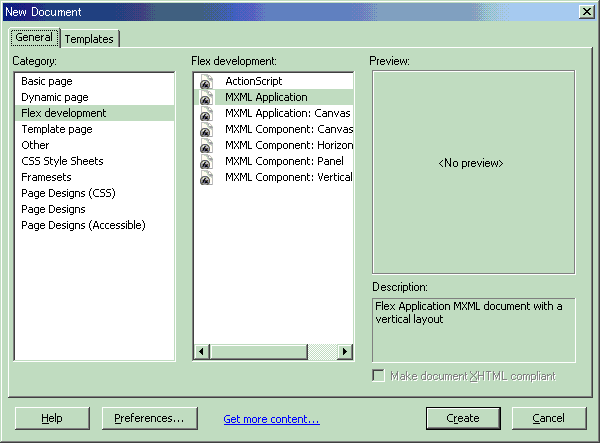Close the New Document dialog
600x443 pixels.
click(x=587, y=12)
